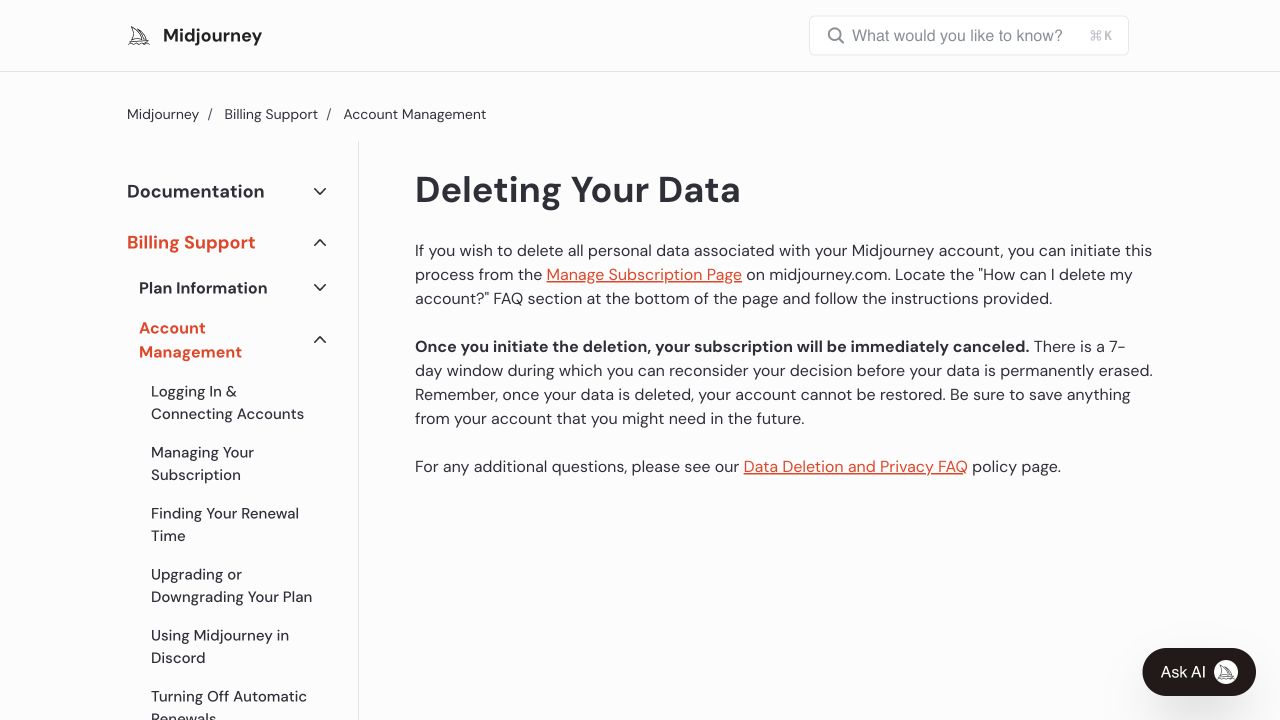Collapse the Billing Support section chevron
Screen dimensions: 1280x720
(x=320, y=242)
